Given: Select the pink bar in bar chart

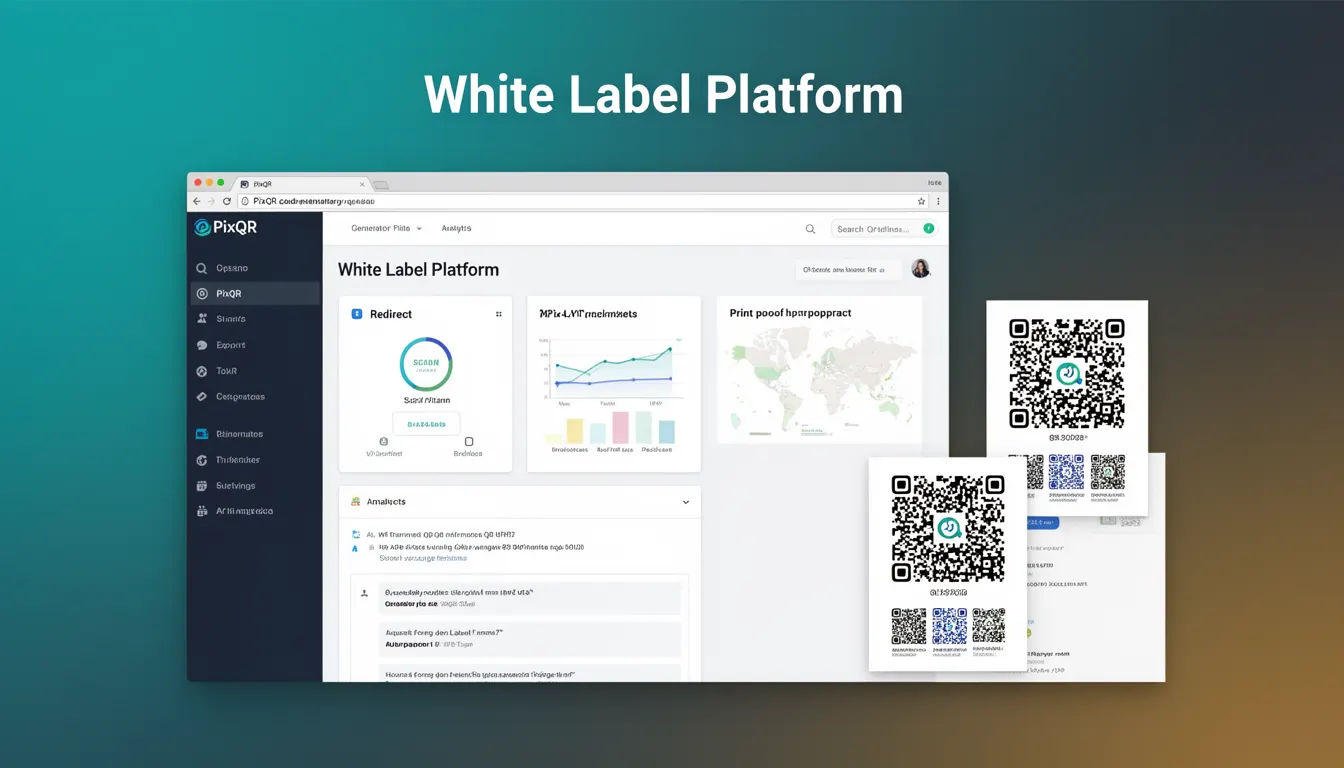Looking at the screenshot, I should click(x=620, y=427).
